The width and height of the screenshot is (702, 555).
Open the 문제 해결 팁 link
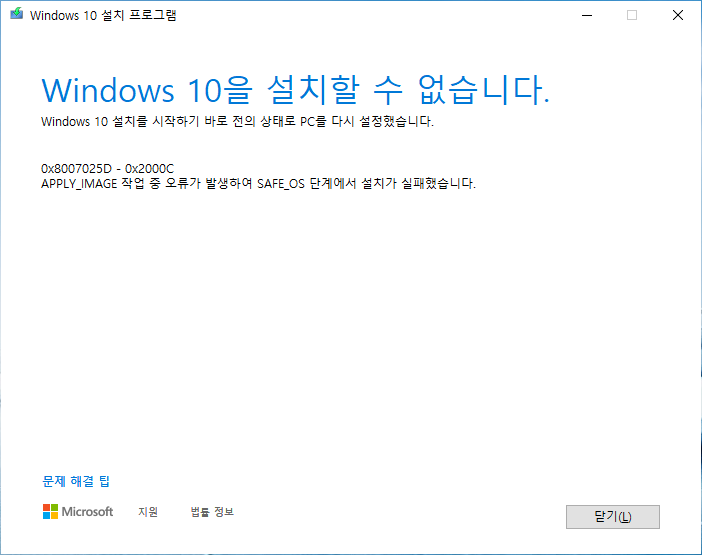[x=76, y=481]
